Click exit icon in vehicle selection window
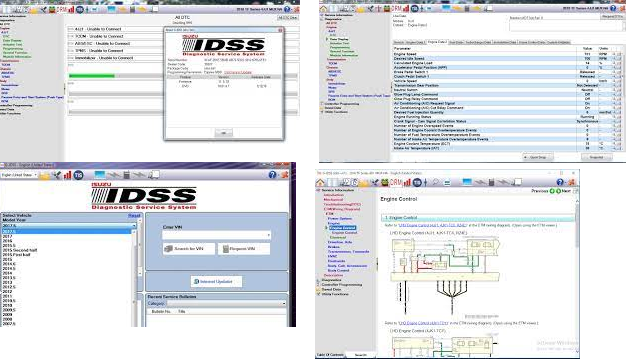The height and width of the screenshot is (364, 635). [285, 175]
